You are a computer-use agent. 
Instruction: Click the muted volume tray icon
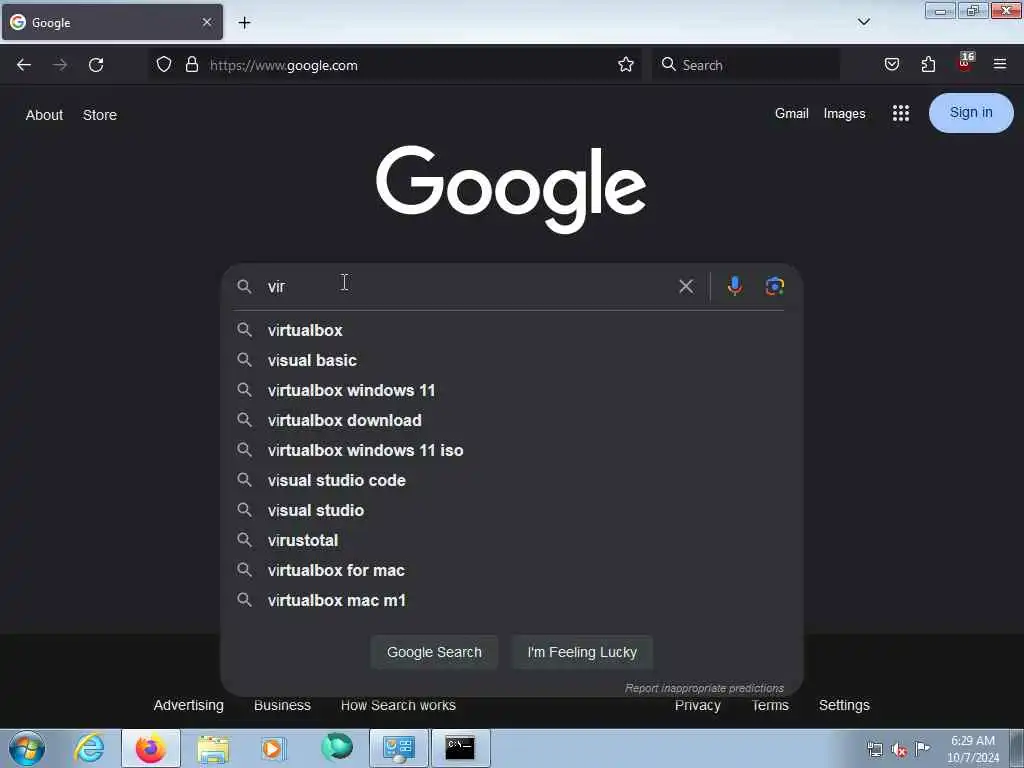899,750
